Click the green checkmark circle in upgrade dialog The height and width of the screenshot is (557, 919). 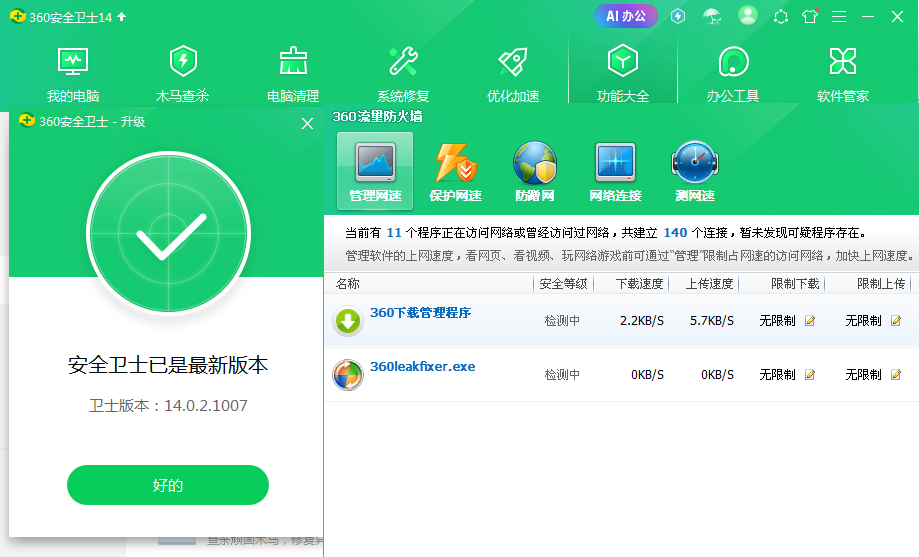168,233
